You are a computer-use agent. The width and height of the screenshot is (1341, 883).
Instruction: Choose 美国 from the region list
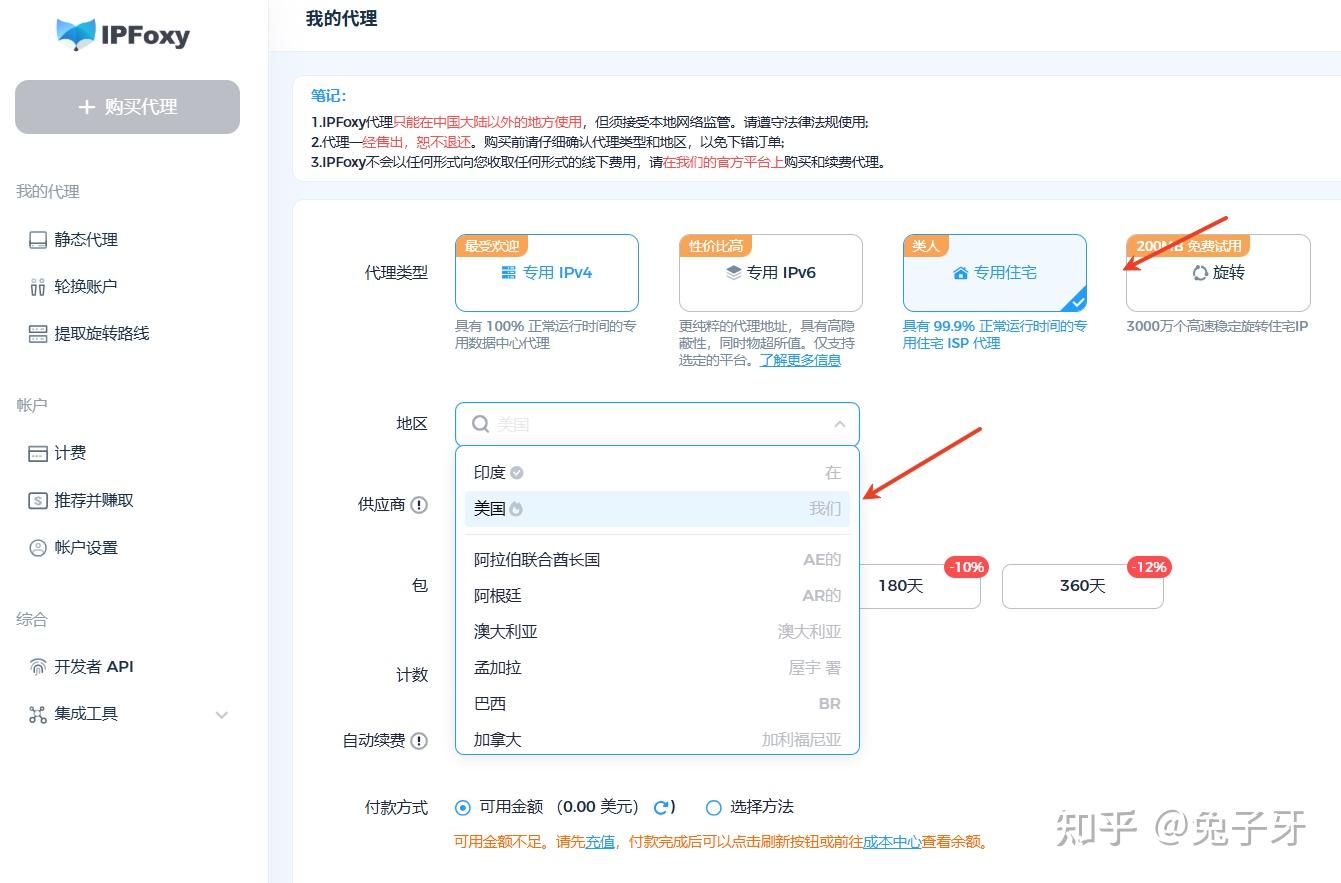coord(657,509)
